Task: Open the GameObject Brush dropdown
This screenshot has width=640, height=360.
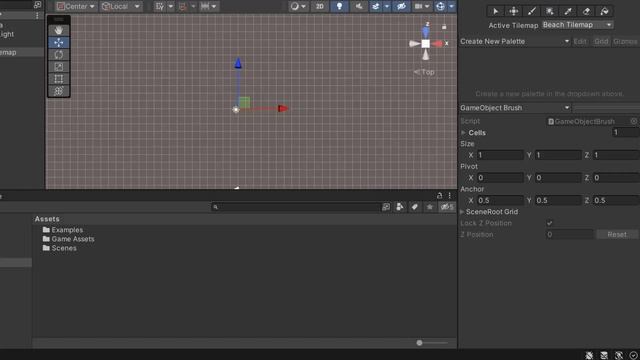Action: [x=514, y=108]
